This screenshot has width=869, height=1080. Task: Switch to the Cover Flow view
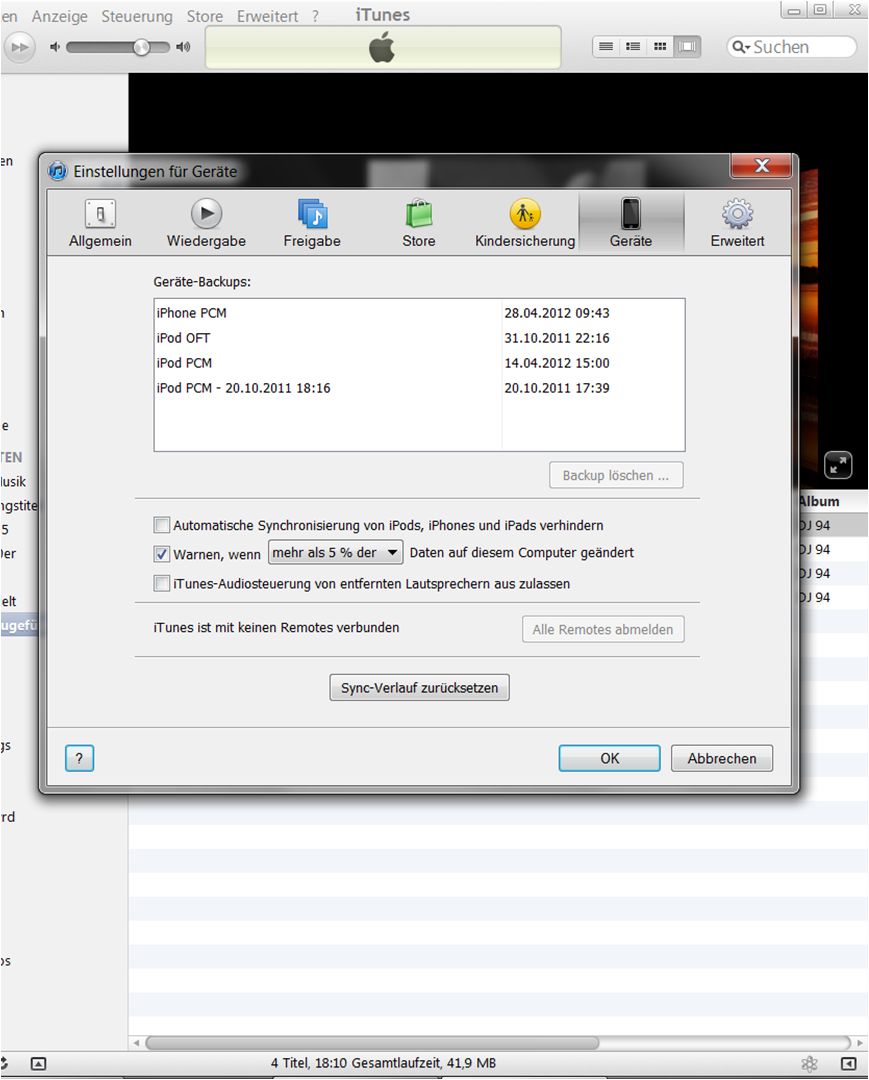point(687,46)
